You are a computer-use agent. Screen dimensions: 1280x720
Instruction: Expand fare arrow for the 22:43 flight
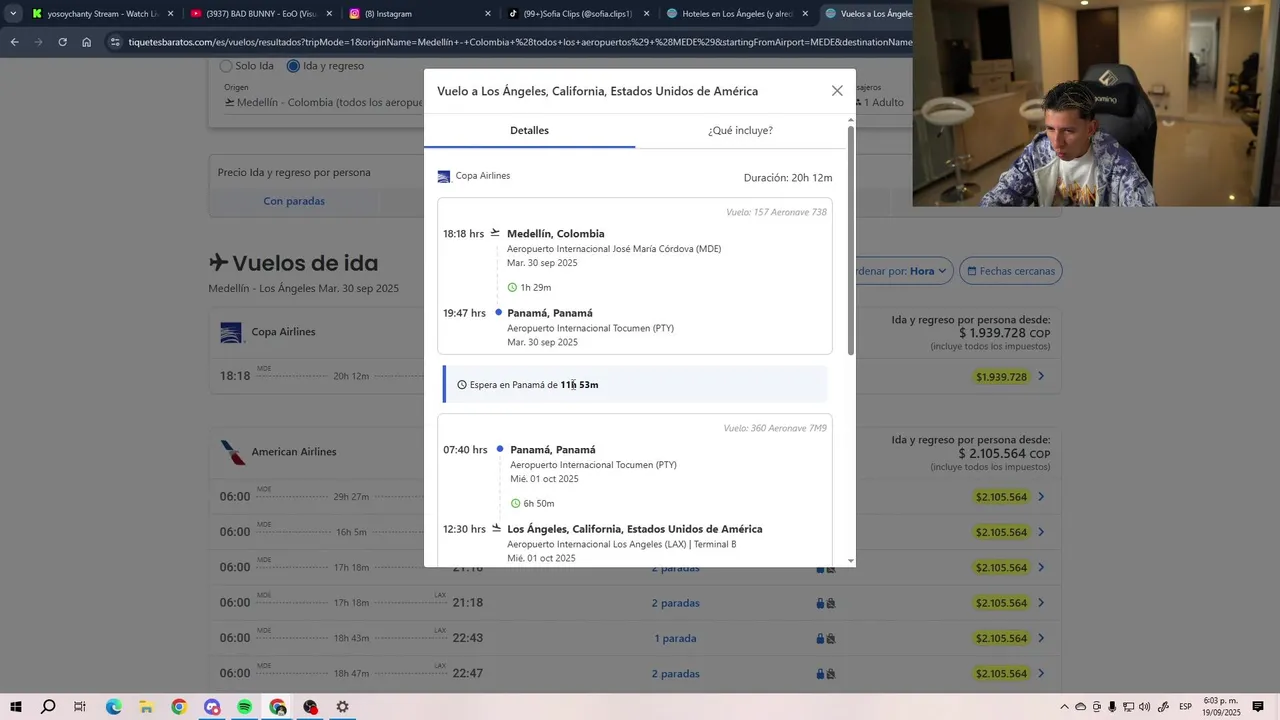pos(1041,638)
